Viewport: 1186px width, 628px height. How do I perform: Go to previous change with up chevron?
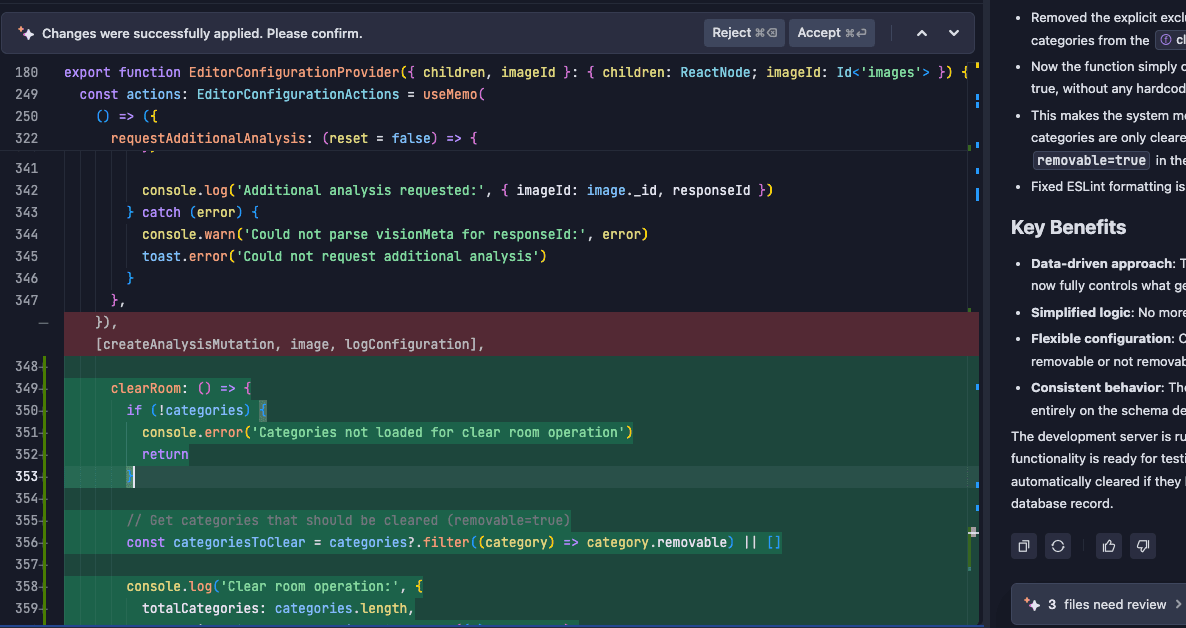[x=922, y=33]
